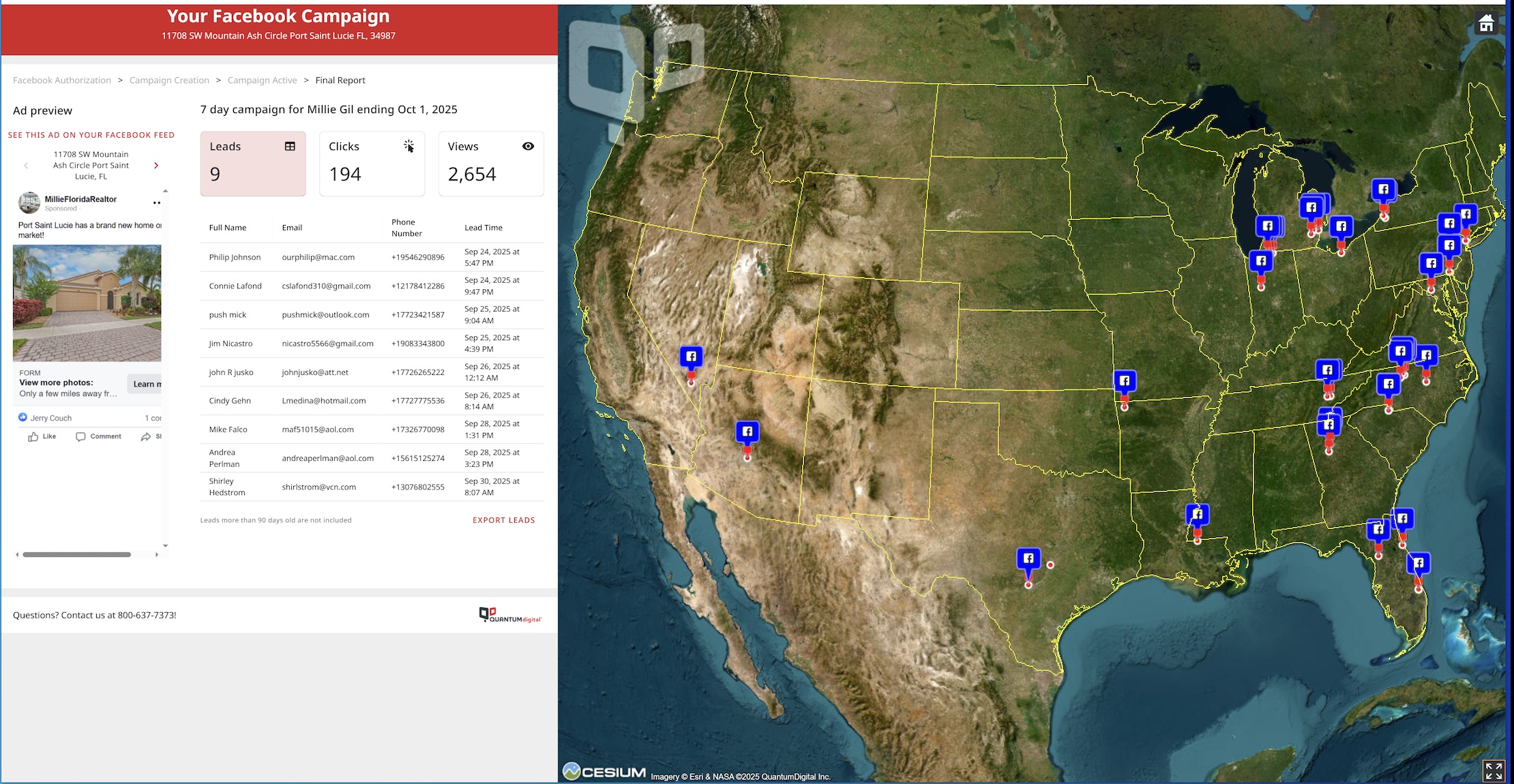Click the Like button on ad
The image size is (1514, 784).
point(42,436)
